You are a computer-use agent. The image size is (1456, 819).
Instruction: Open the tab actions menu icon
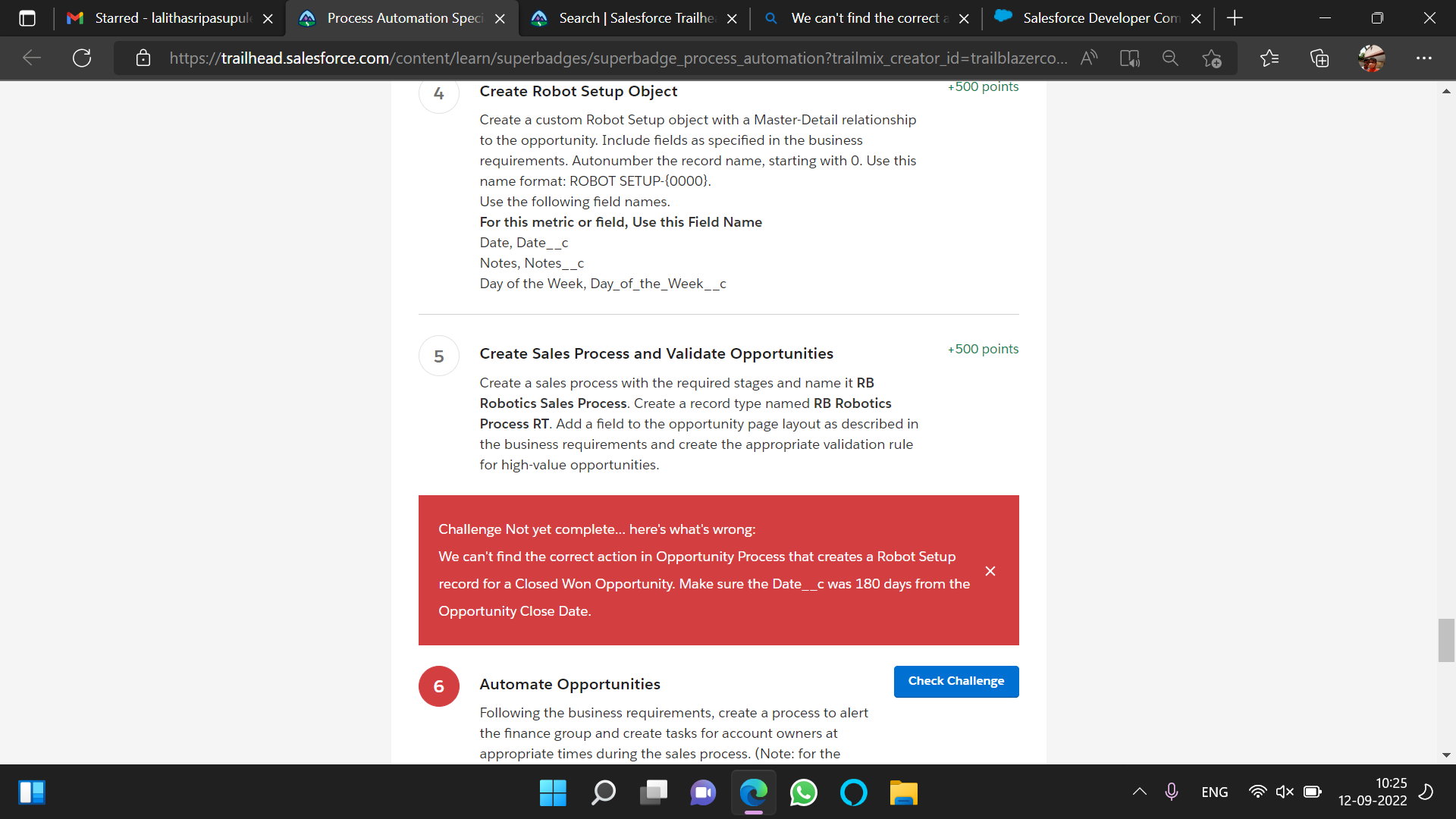click(27, 18)
